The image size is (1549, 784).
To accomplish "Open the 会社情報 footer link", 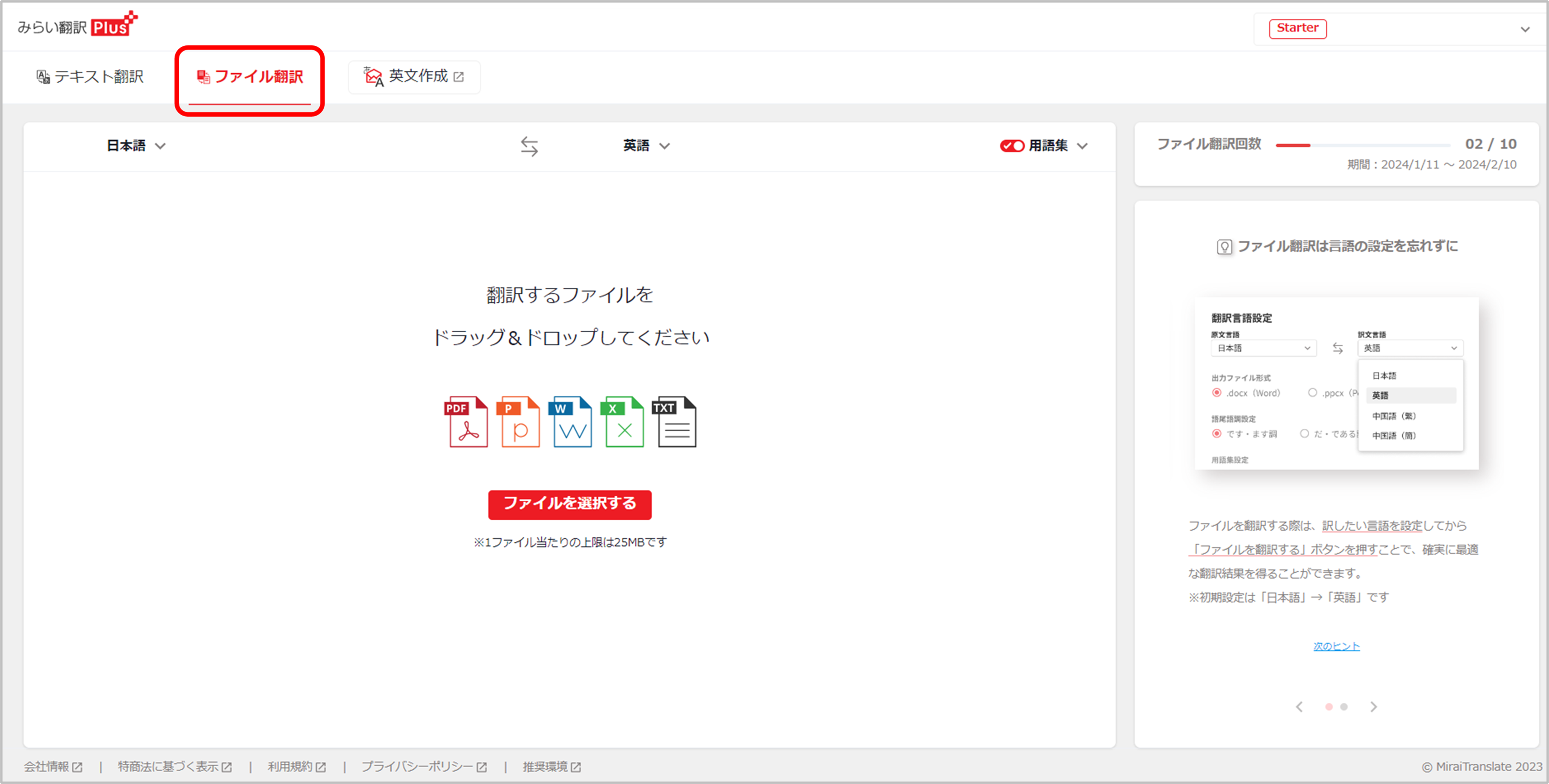I will coord(53,767).
